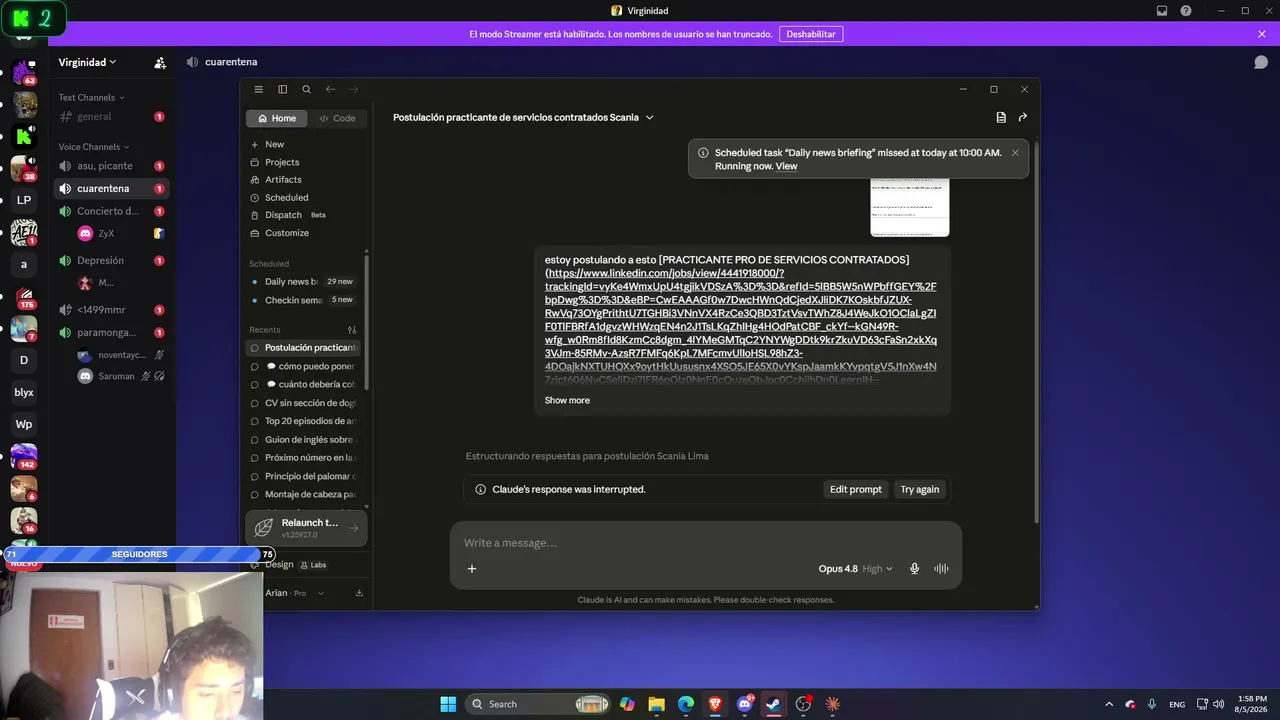
Task: Join the <1499mmr voice channel
Action: [x=110, y=310]
